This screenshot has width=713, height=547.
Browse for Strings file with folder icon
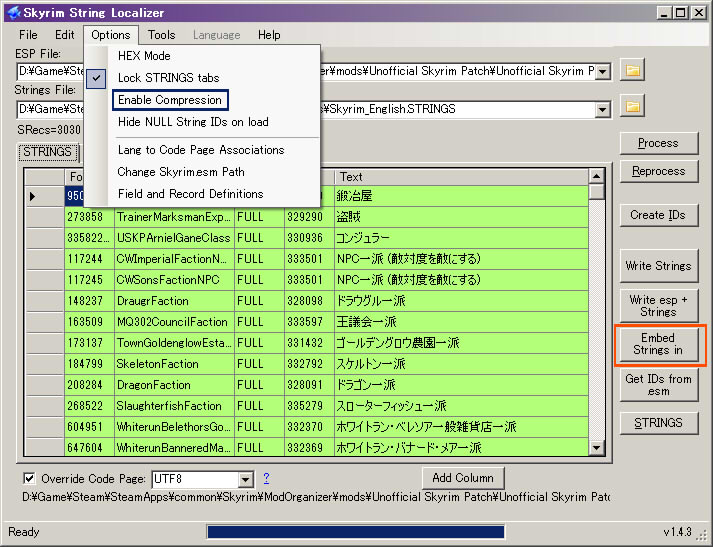point(633,107)
